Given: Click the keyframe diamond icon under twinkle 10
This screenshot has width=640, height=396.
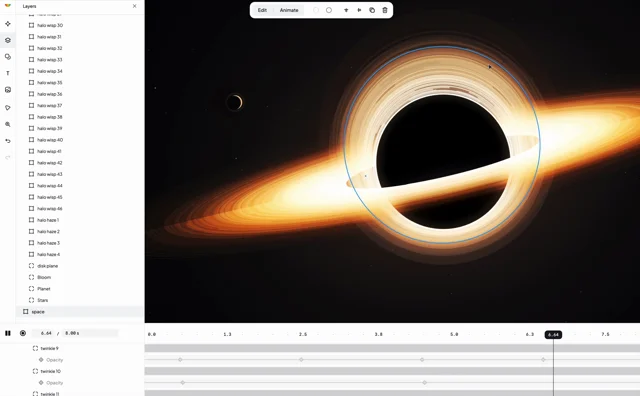Looking at the screenshot, I should [x=41, y=383].
